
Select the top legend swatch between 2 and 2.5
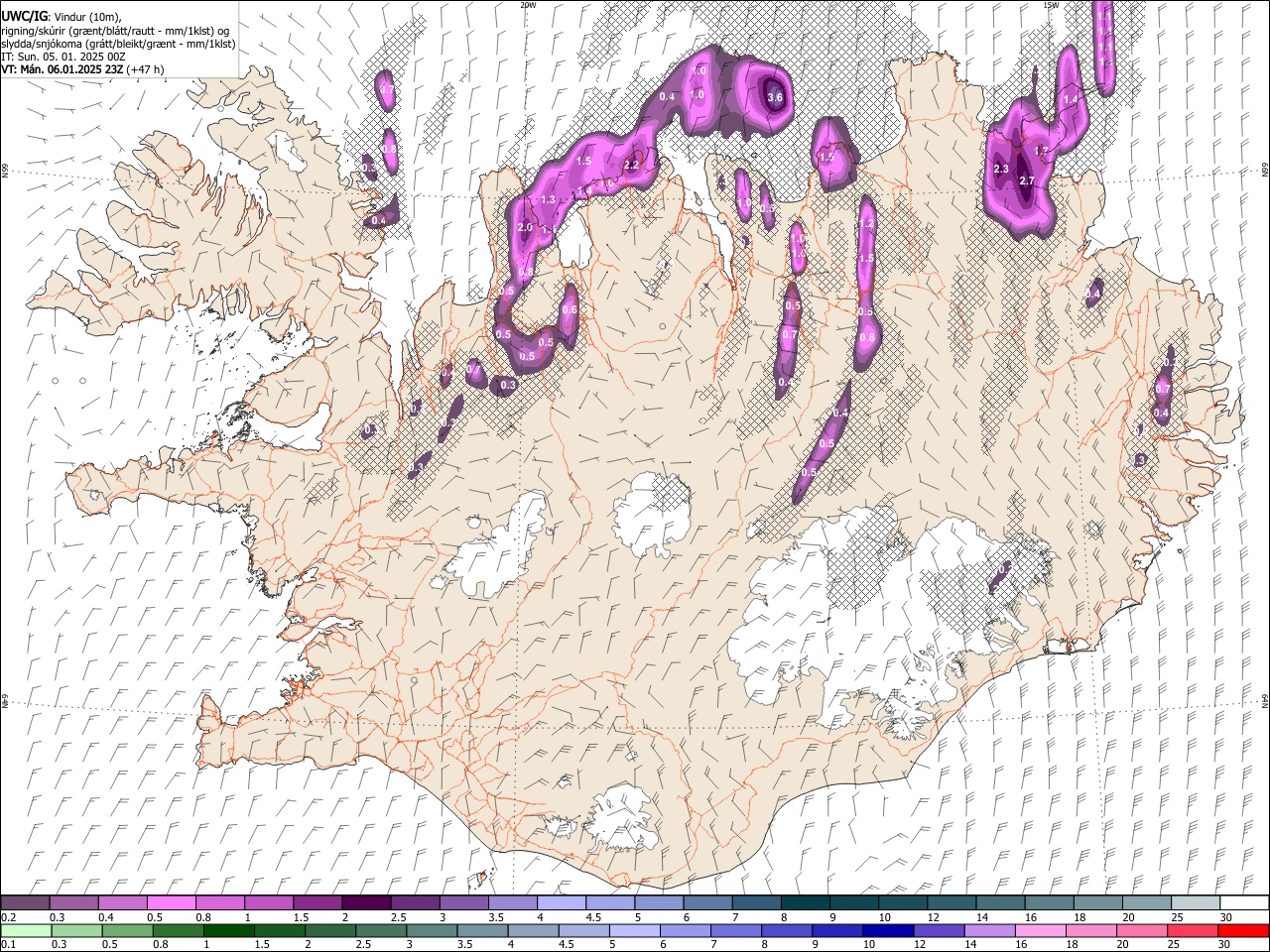366,903
